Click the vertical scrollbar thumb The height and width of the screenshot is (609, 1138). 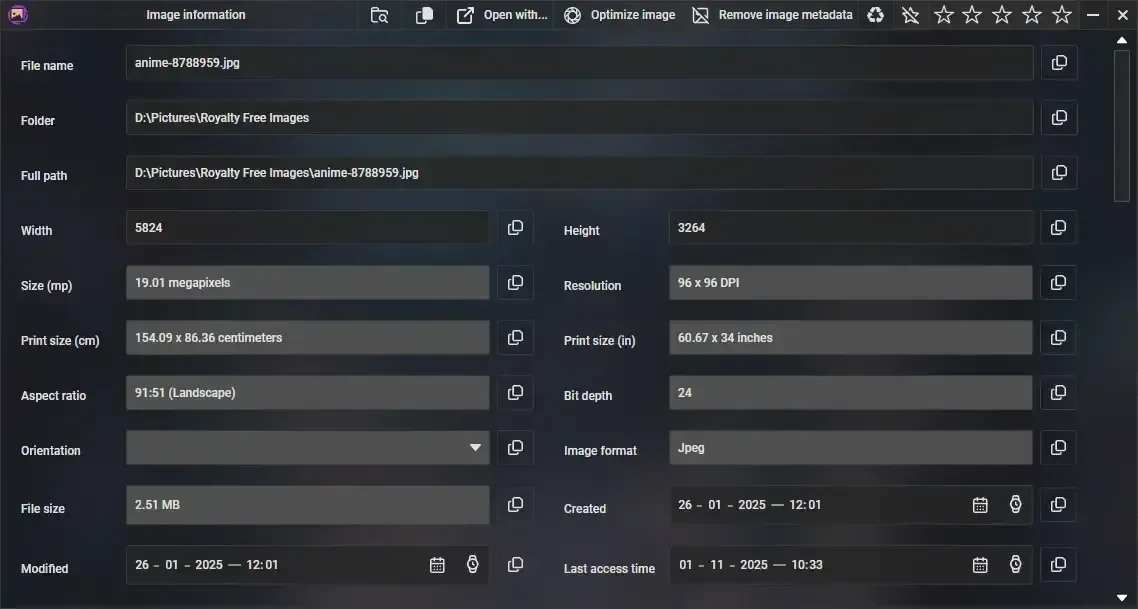click(1122, 126)
